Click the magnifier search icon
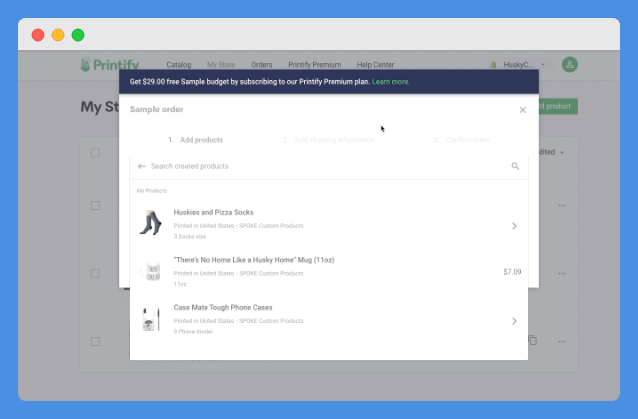Image resolution: width=638 pixels, height=419 pixels. (515, 166)
